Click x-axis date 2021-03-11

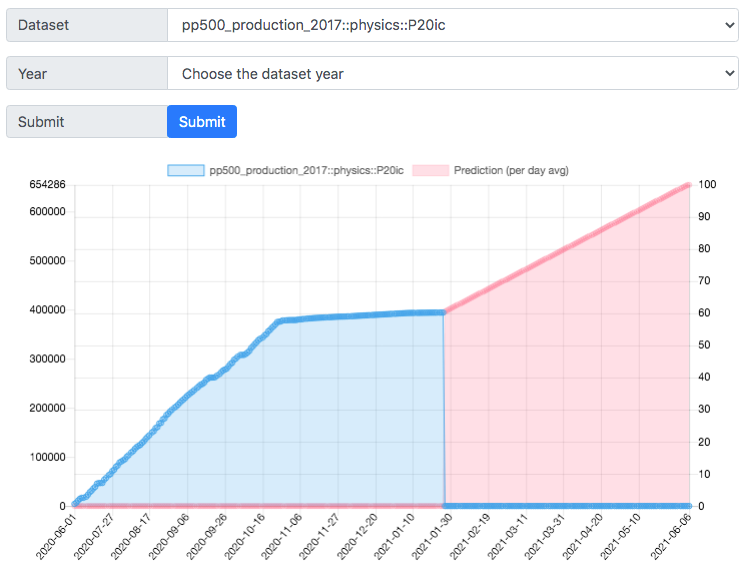pyautogui.click(x=507, y=537)
